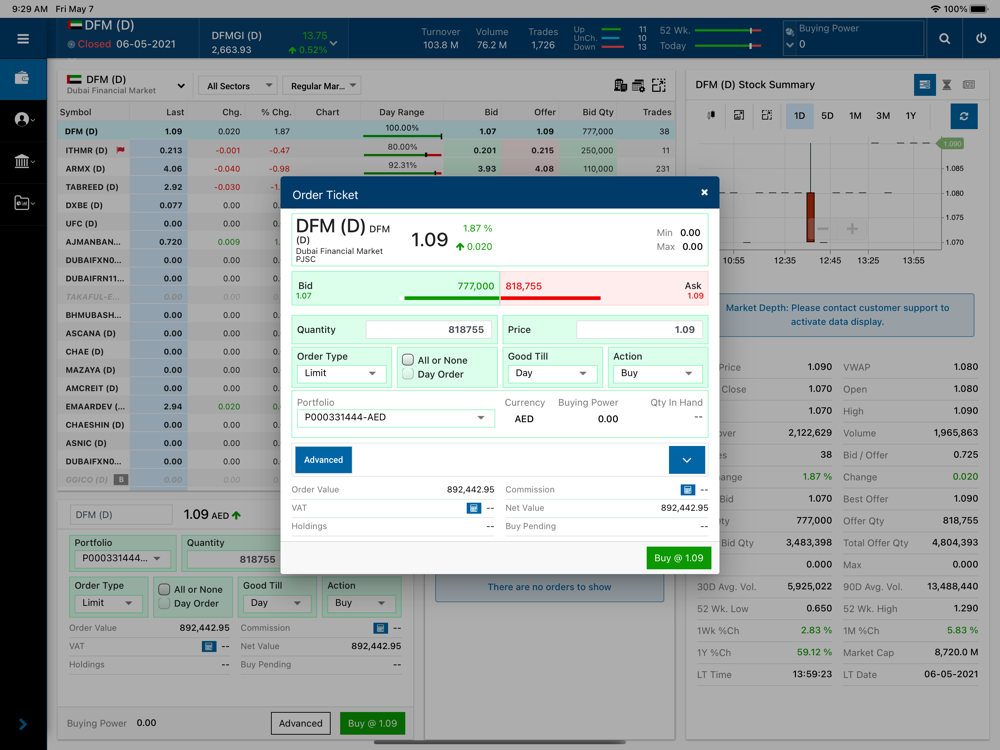Open watchlist devices icon above table
Viewport: 1000px width, 750px height.
click(x=620, y=85)
